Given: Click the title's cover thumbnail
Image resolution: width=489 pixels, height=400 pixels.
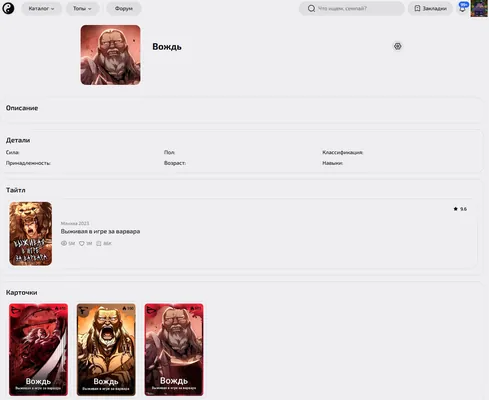Looking at the screenshot, I should click(x=31, y=234).
